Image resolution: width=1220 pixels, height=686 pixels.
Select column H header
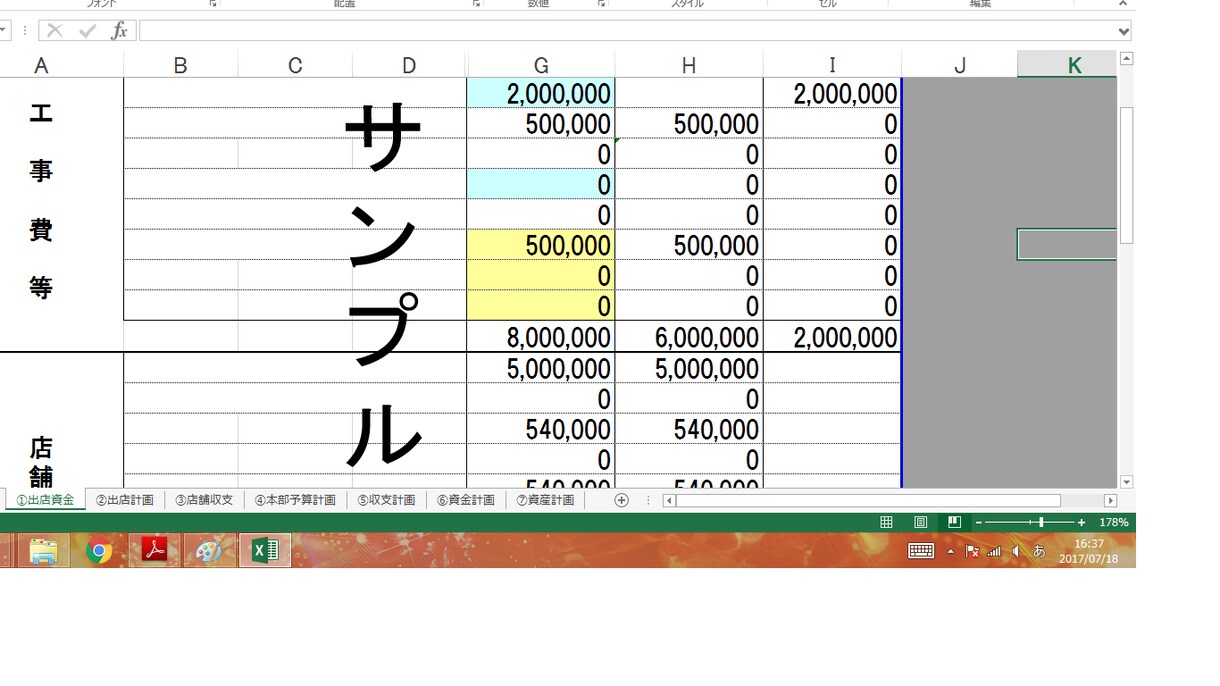pos(689,65)
